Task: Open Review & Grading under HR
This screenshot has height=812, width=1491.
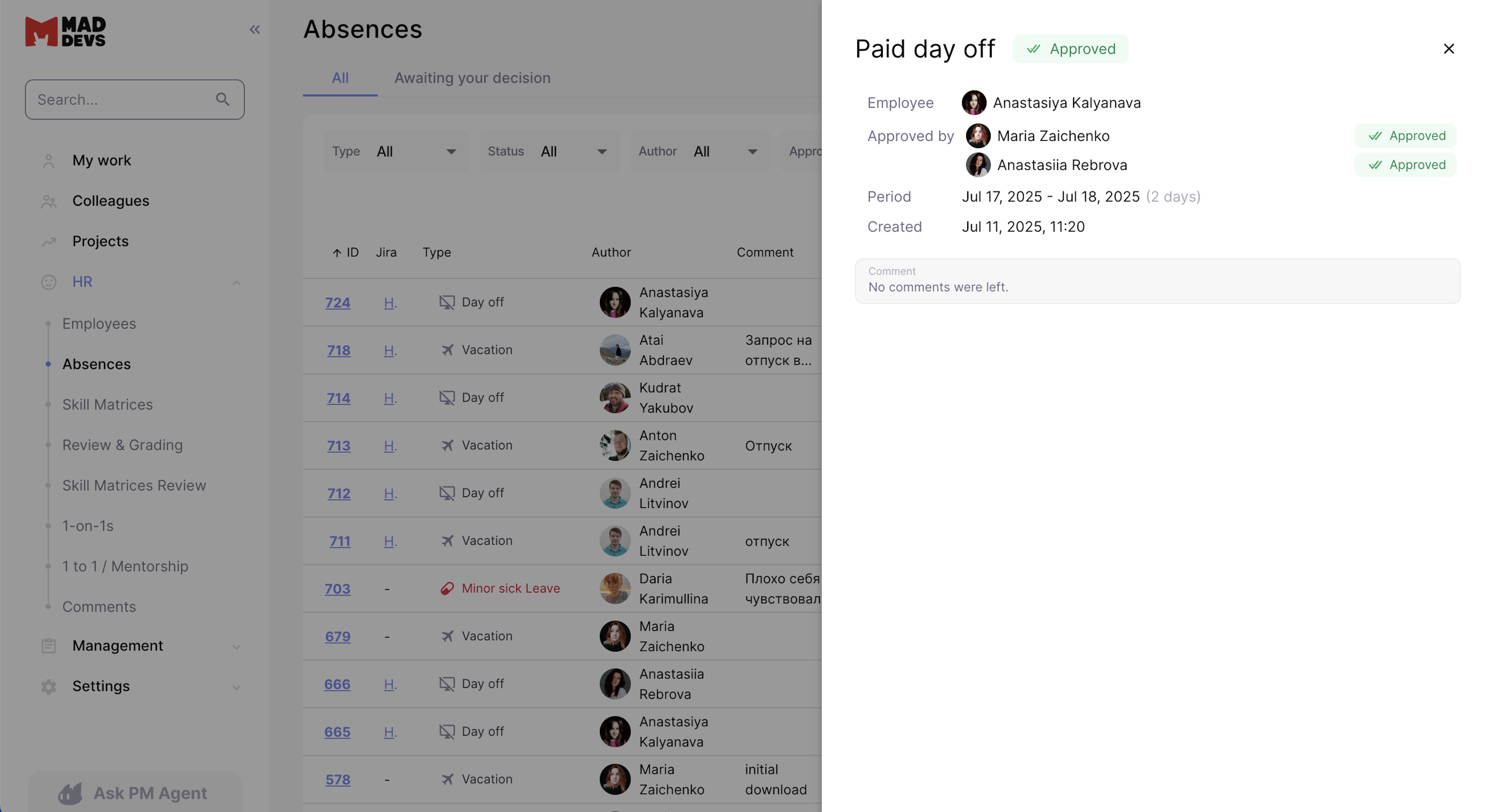Action: click(x=123, y=445)
